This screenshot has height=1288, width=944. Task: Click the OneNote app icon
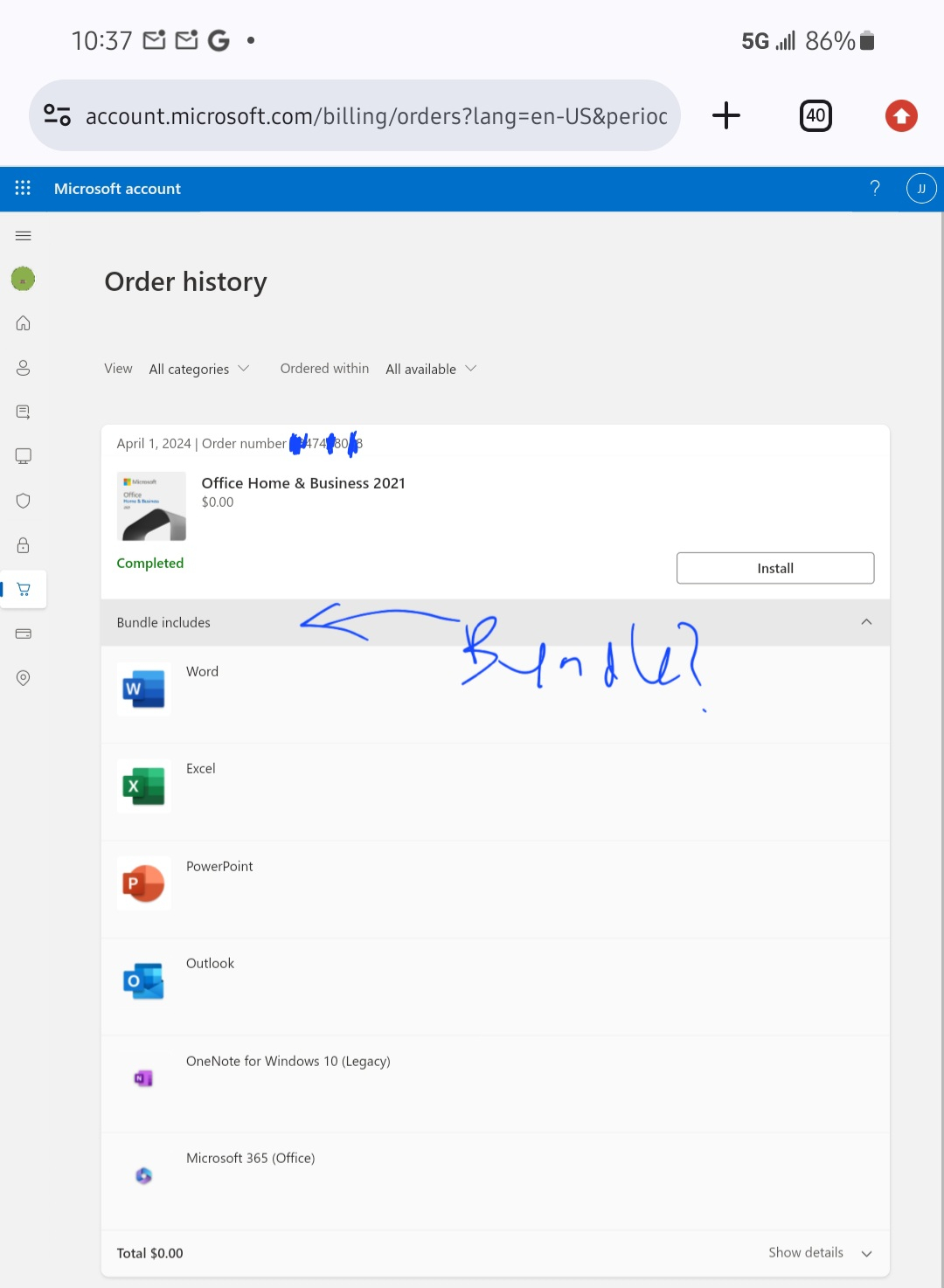(143, 1079)
